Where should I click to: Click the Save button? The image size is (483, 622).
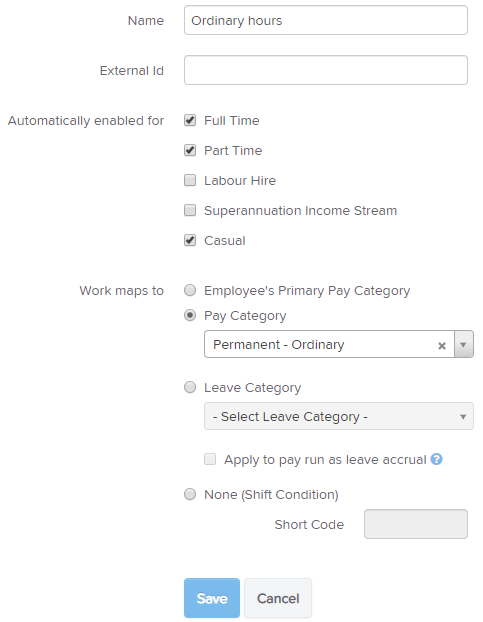(212, 598)
